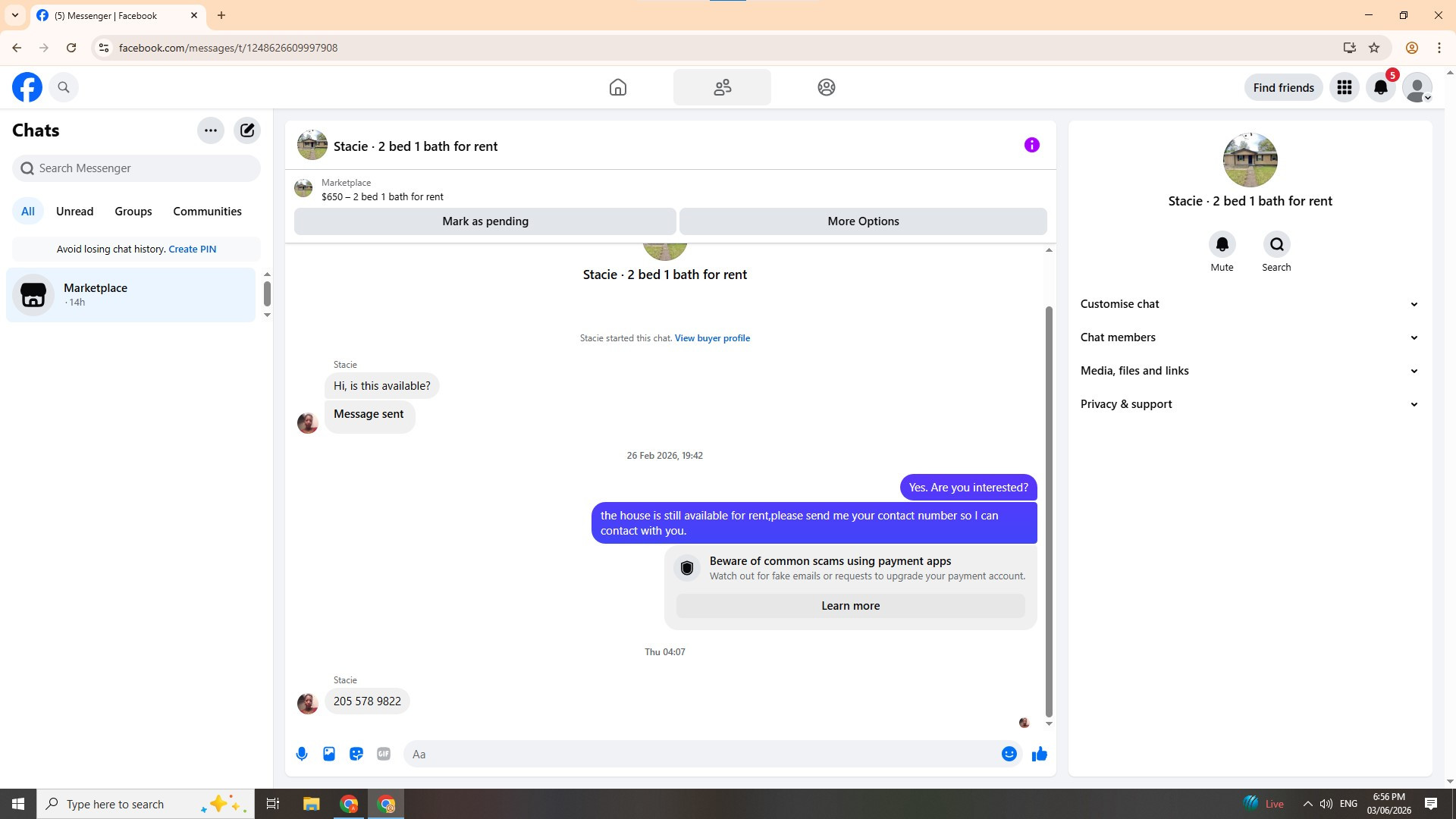The height and width of the screenshot is (819, 1456).
Task: Open the notifications bell
Action: point(1380,87)
